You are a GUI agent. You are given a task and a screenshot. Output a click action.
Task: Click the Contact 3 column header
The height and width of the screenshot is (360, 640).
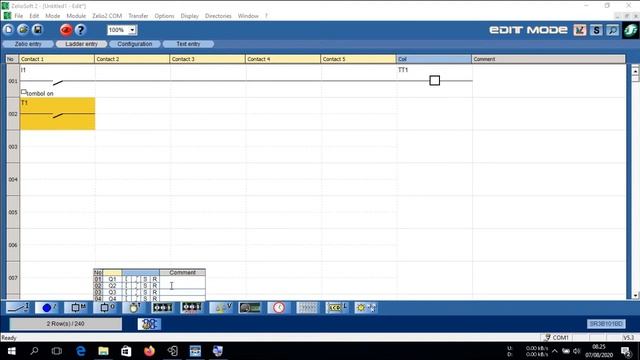(207, 59)
